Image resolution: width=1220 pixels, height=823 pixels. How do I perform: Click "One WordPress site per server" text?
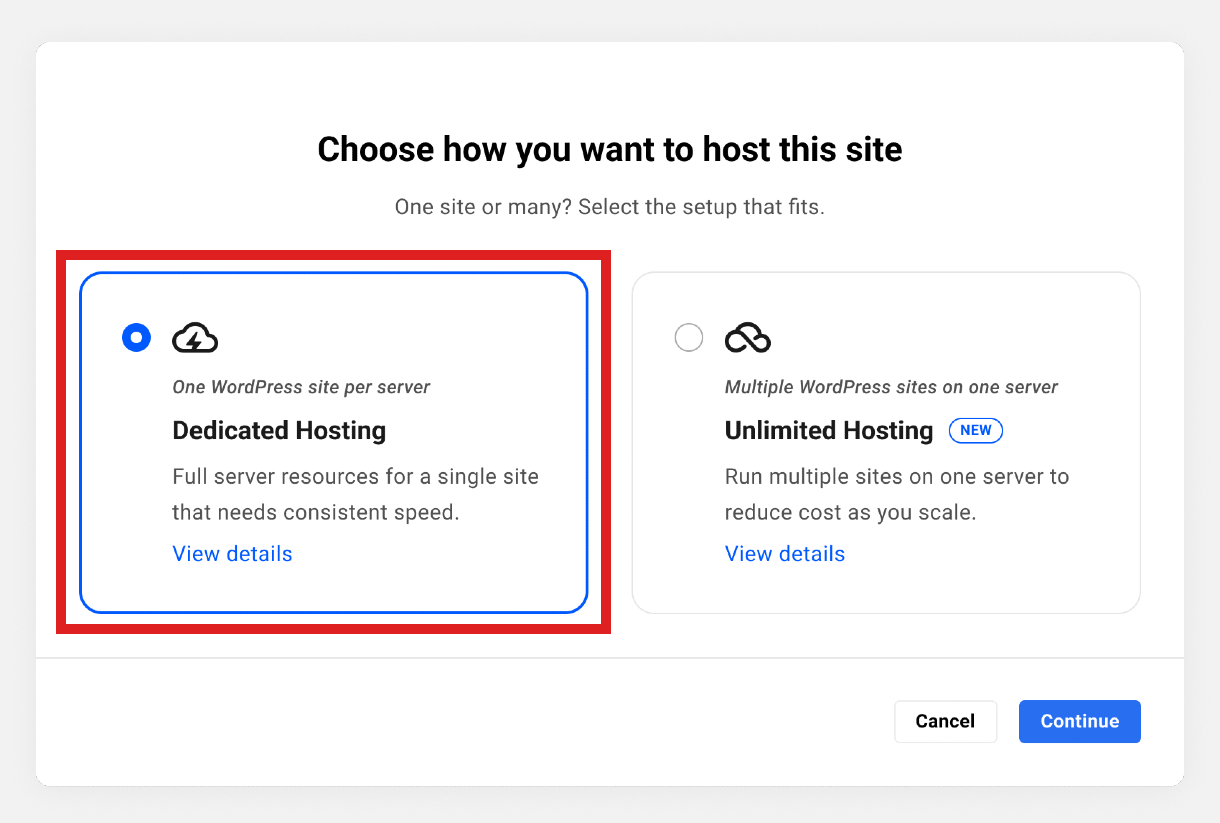(301, 387)
